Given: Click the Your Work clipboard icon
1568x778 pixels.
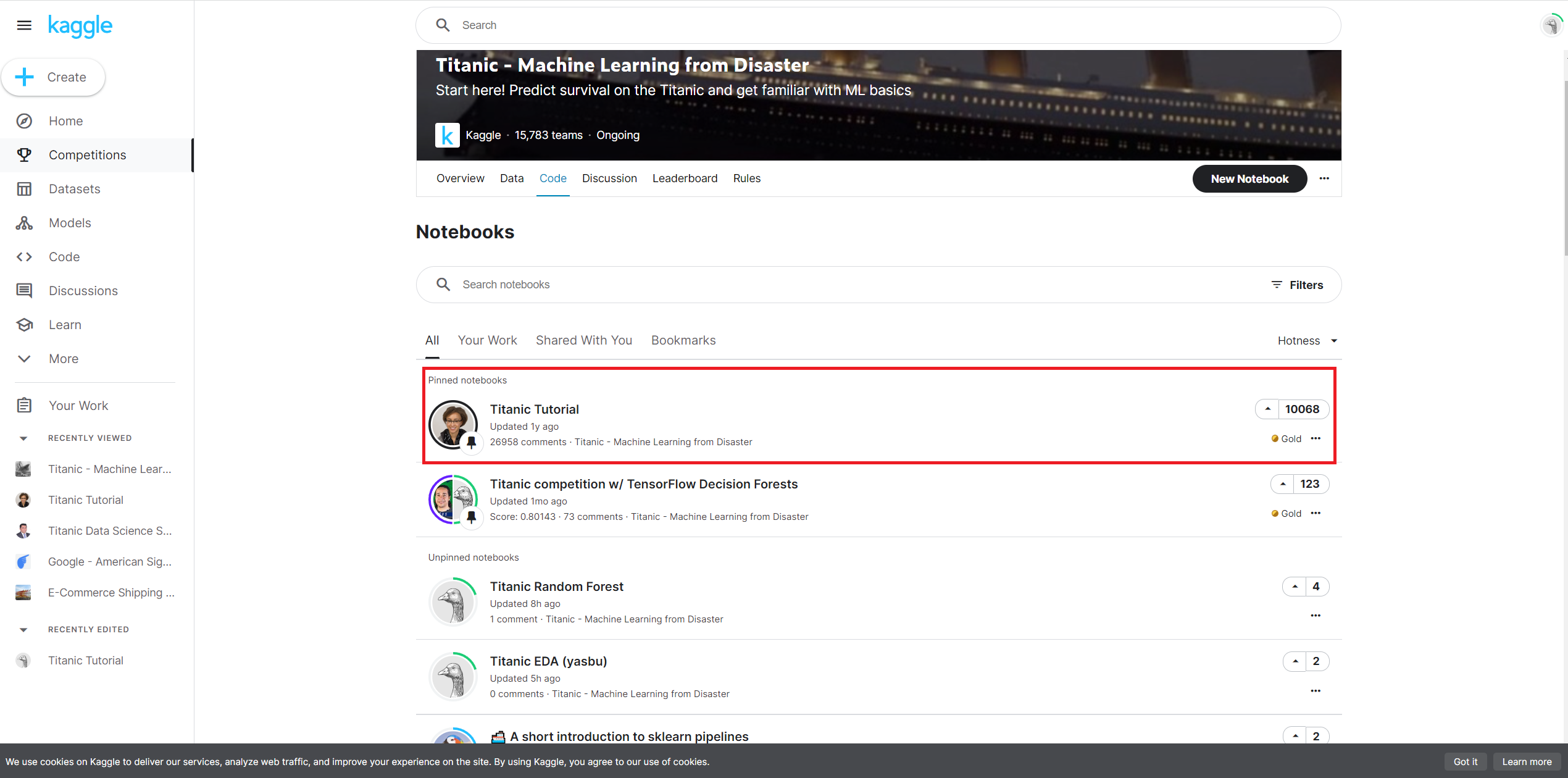Looking at the screenshot, I should coord(24,406).
